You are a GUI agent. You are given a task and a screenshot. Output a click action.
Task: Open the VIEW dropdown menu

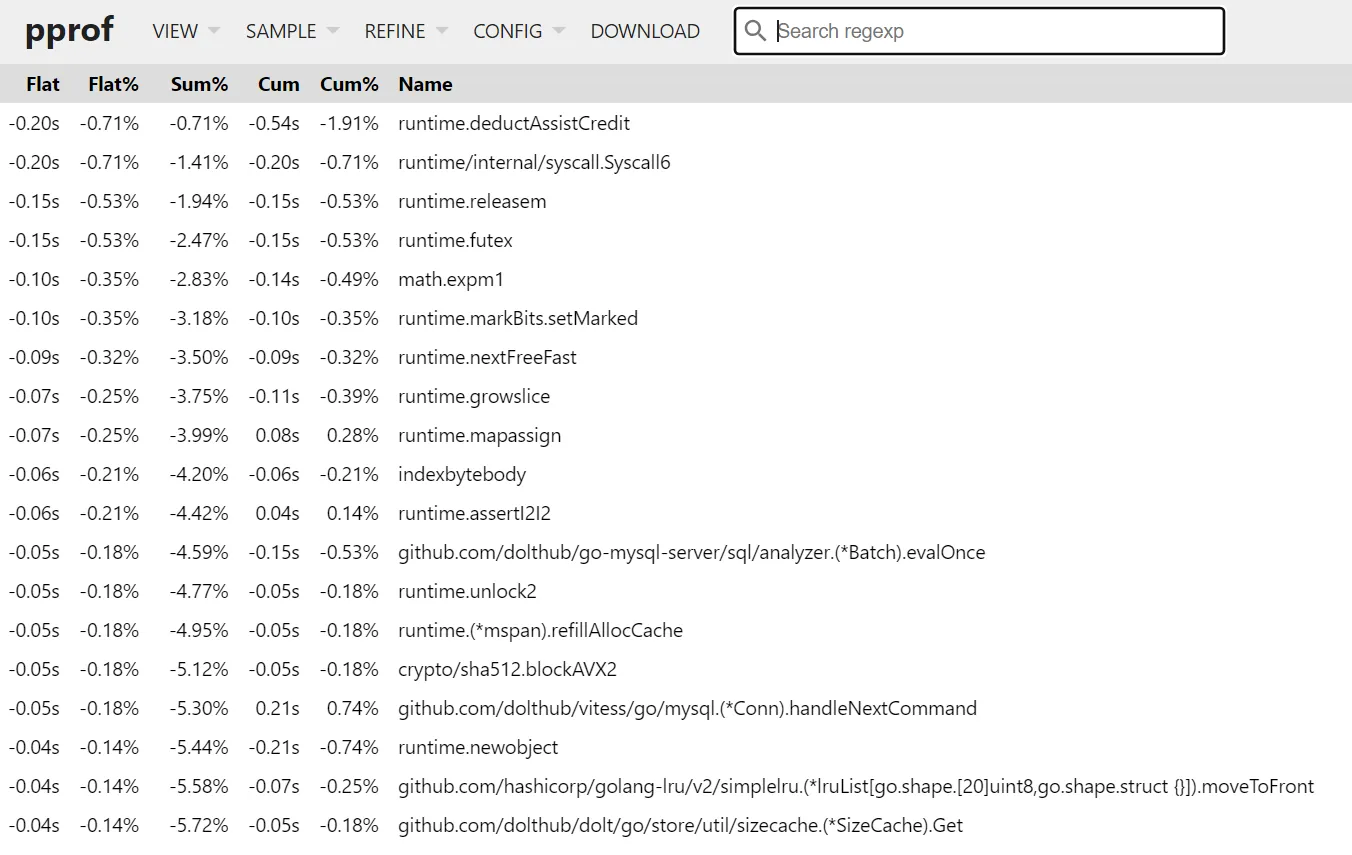185,31
